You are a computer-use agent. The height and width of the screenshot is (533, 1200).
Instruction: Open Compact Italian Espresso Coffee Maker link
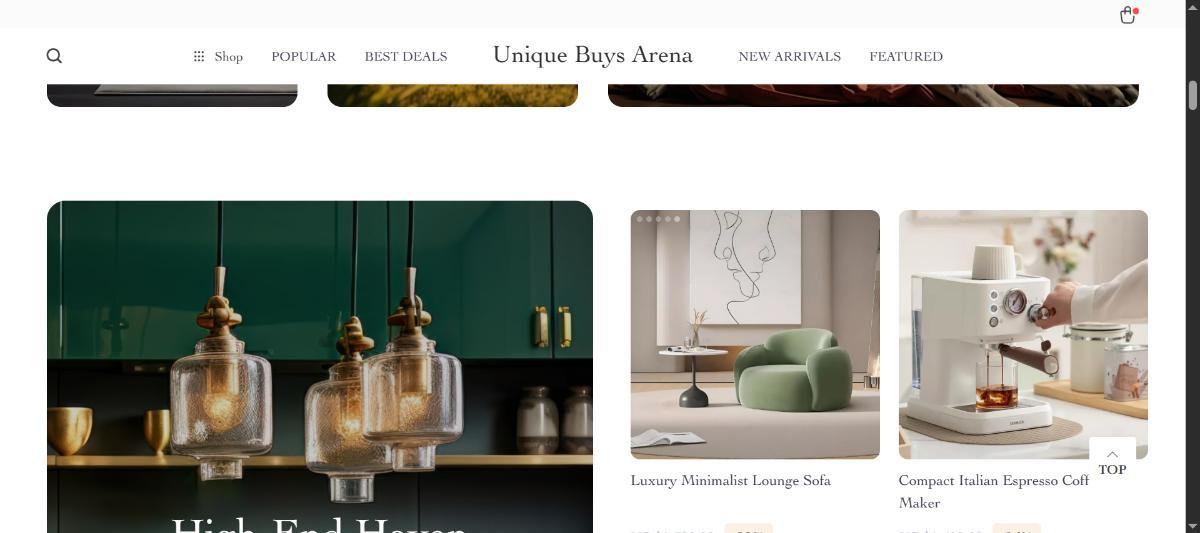[994, 491]
